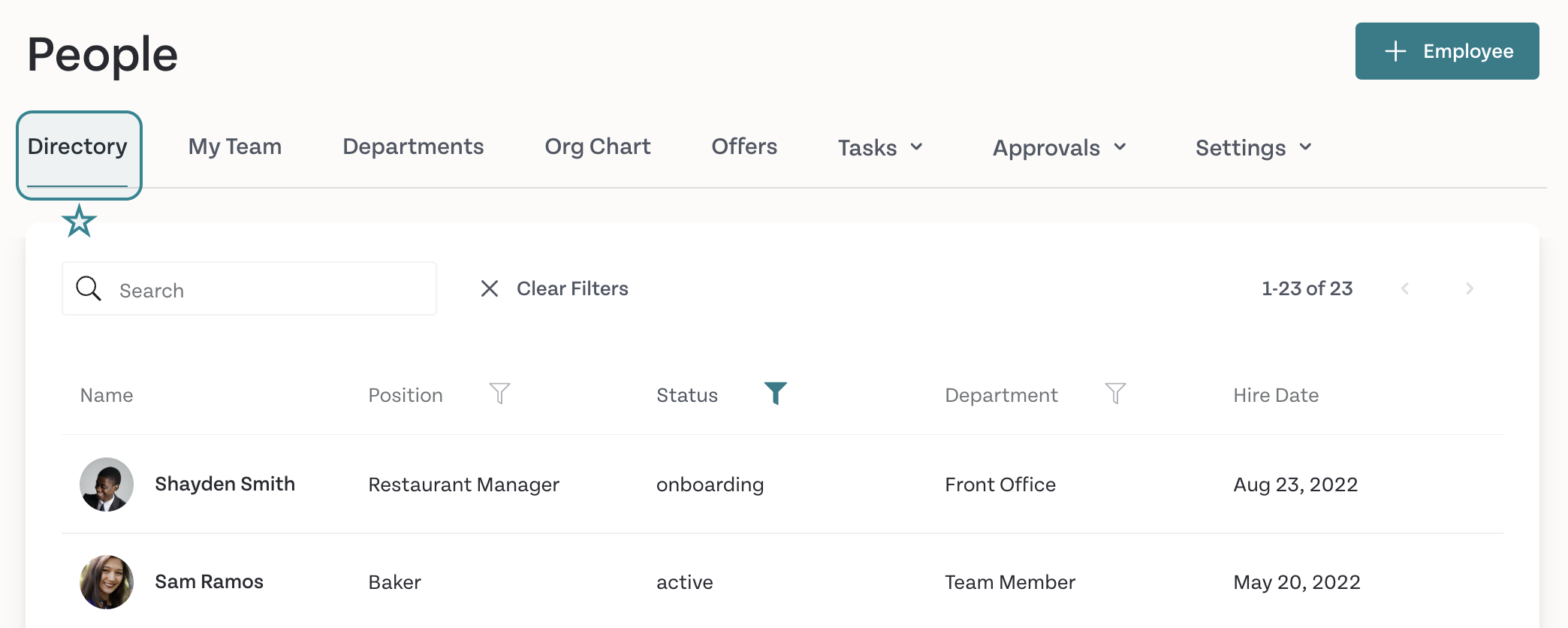
Task: Switch to the My Team tab
Action: click(x=235, y=146)
